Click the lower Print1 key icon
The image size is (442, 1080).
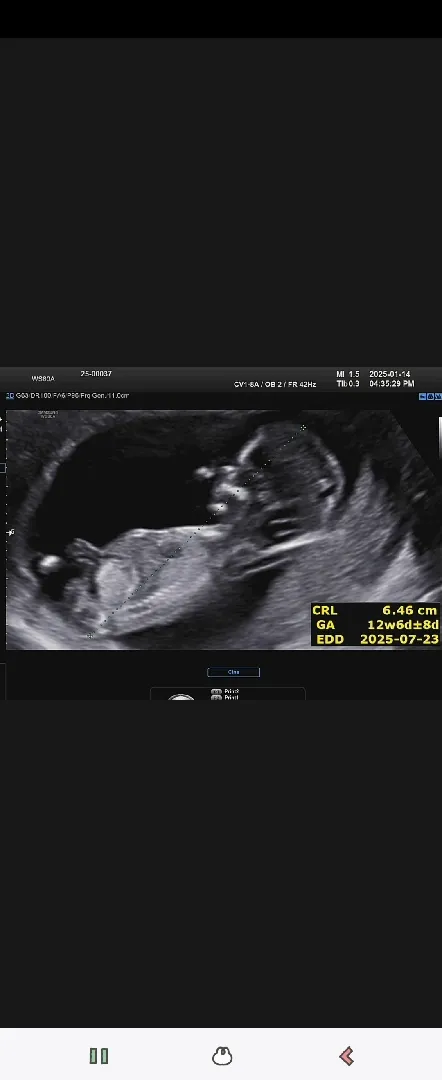(x=216, y=697)
